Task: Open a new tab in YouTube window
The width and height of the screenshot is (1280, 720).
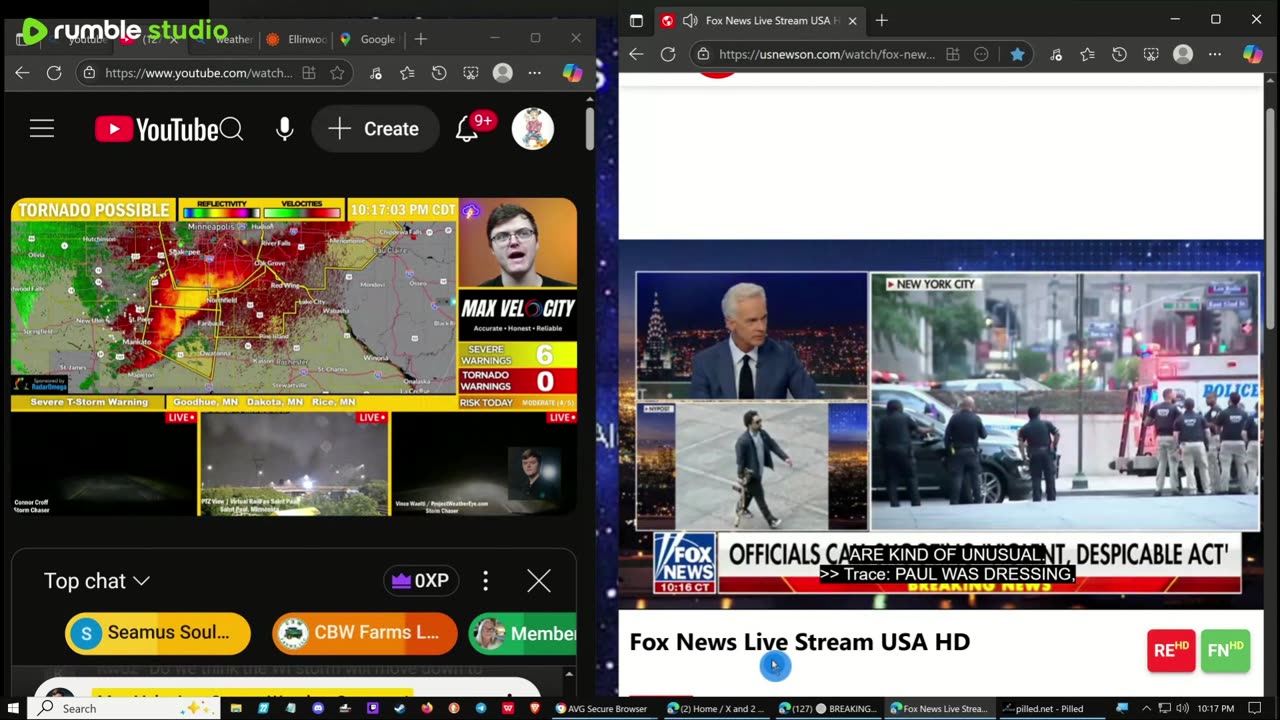Action: (x=421, y=39)
